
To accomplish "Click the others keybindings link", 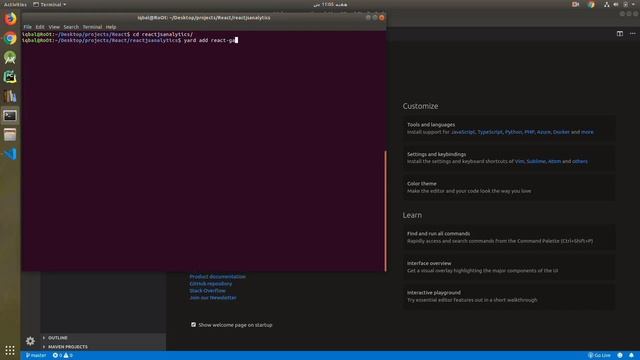I will (x=580, y=162).
